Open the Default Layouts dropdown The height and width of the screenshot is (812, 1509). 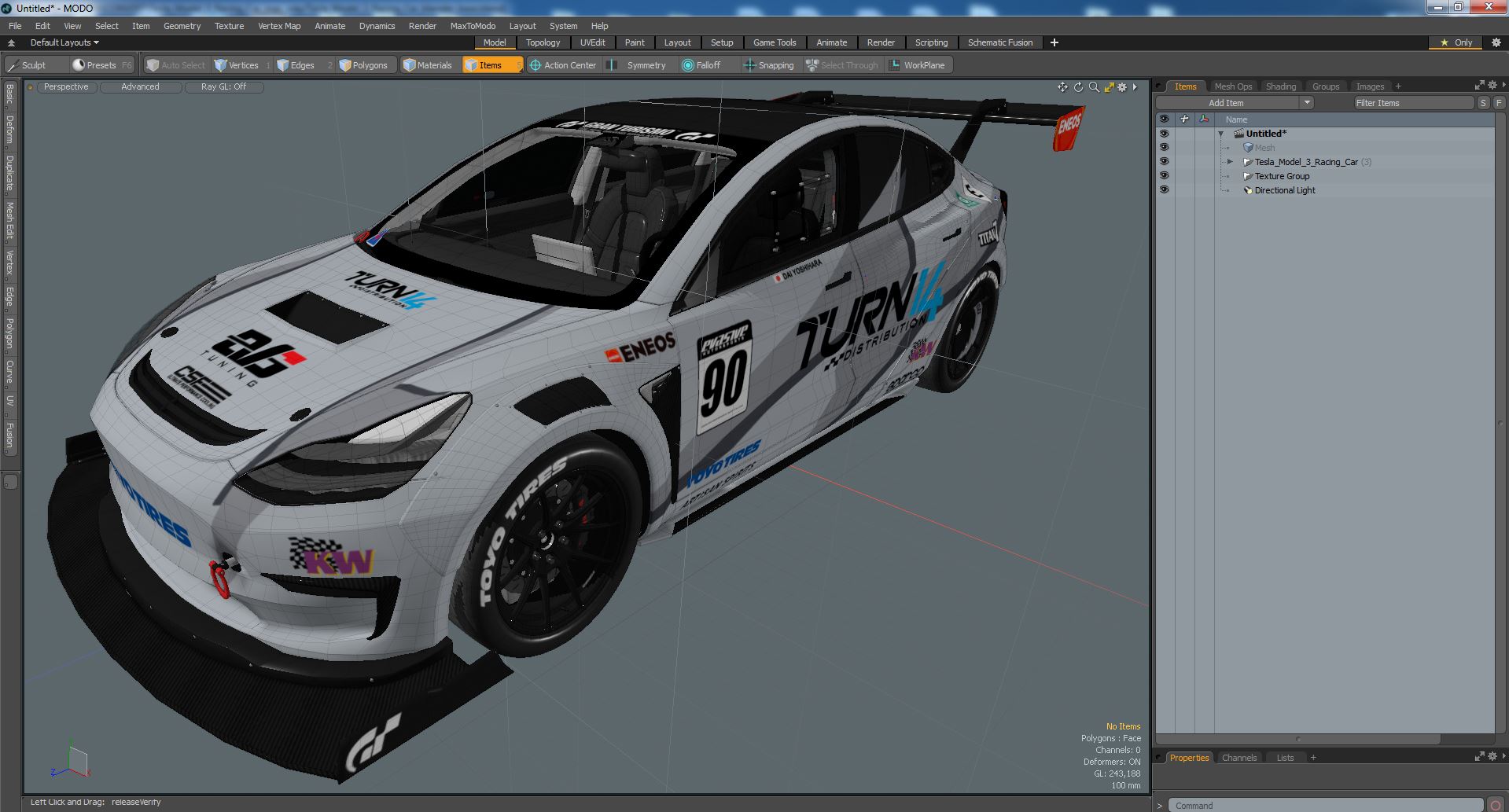coord(64,42)
